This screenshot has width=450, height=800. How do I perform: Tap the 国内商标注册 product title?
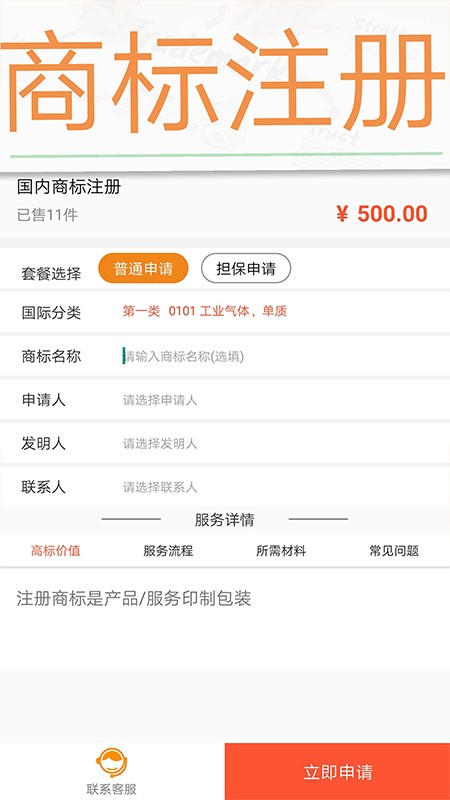(69, 187)
